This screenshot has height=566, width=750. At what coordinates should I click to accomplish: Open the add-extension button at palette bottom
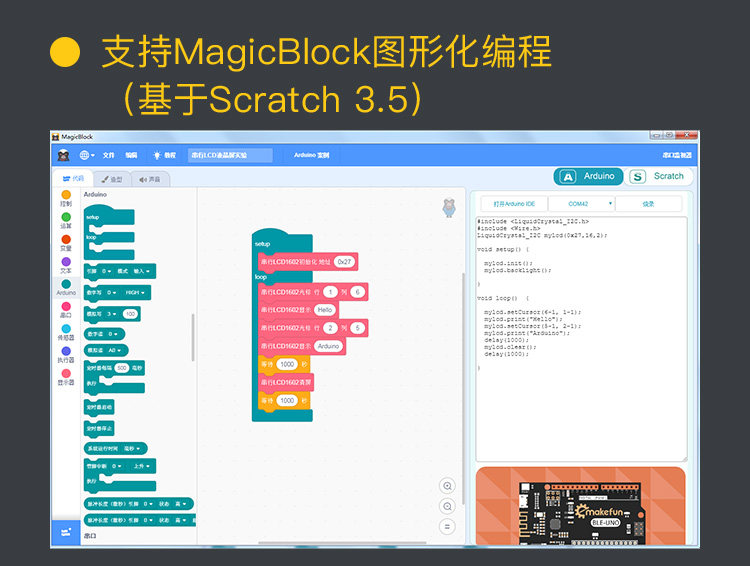click(66, 532)
